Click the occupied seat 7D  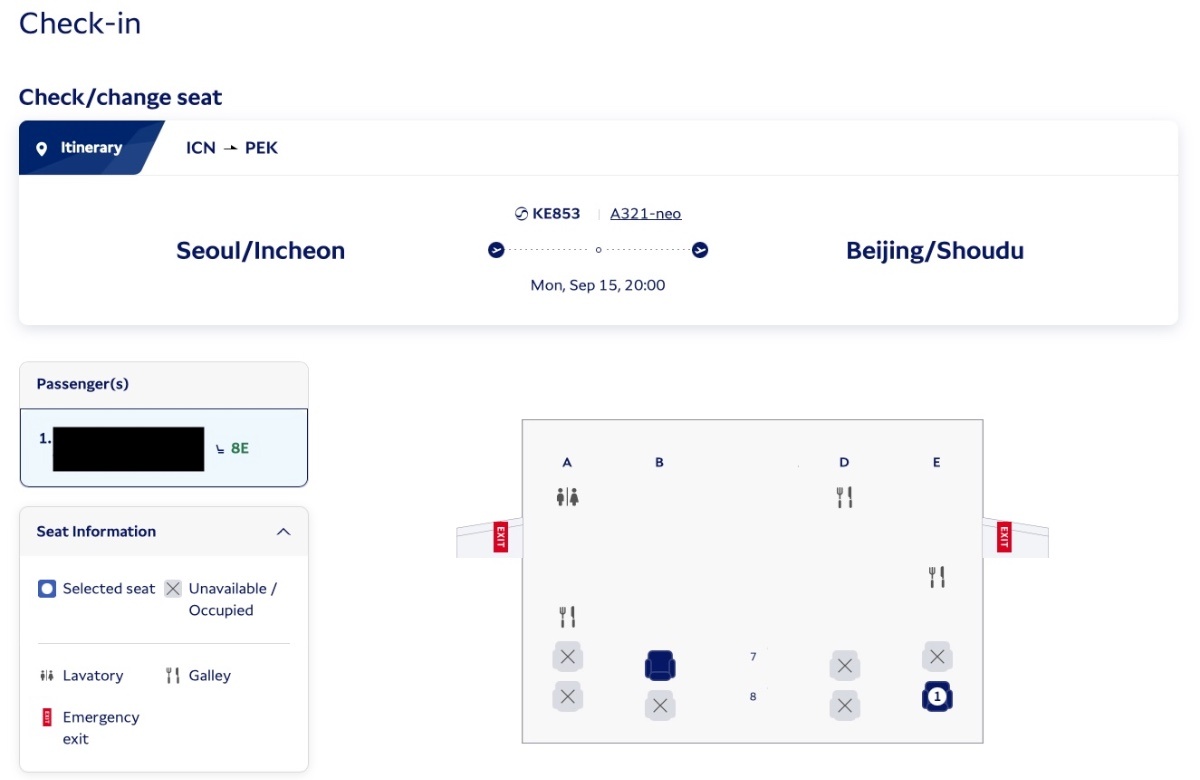tap(845, 665)
